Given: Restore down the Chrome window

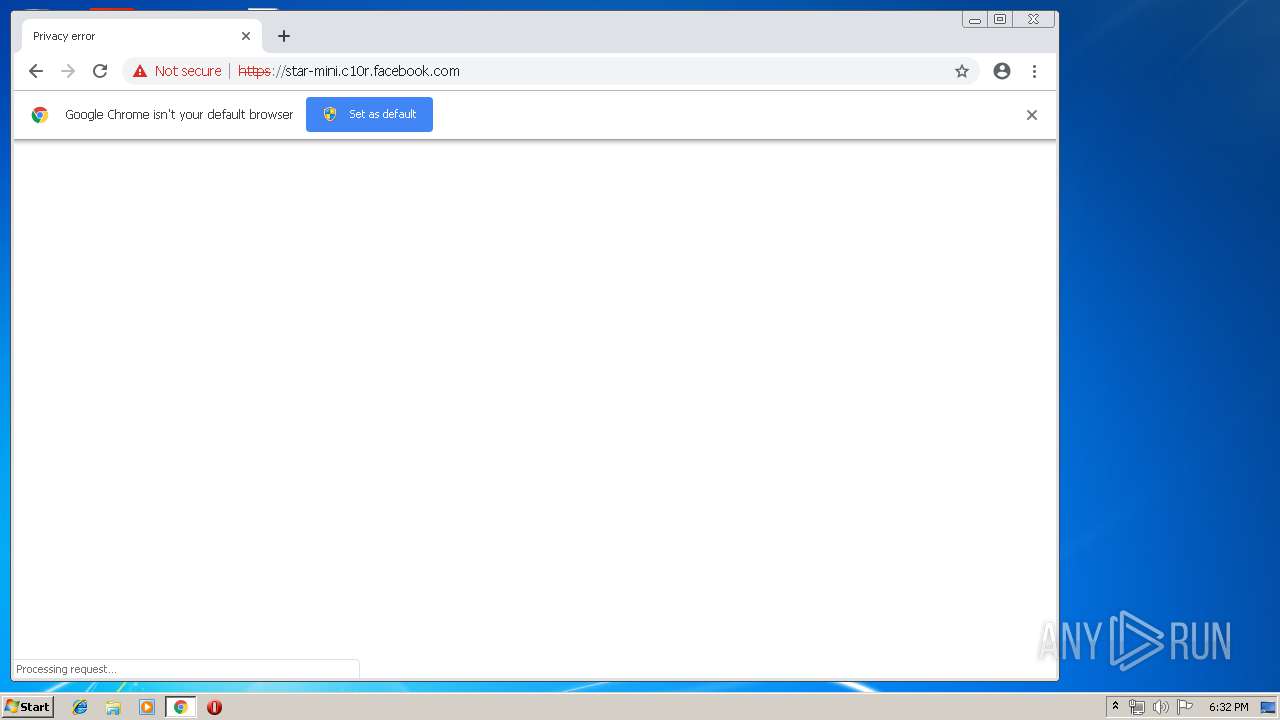Looking at the screenshot, I should coord(1000,19).
